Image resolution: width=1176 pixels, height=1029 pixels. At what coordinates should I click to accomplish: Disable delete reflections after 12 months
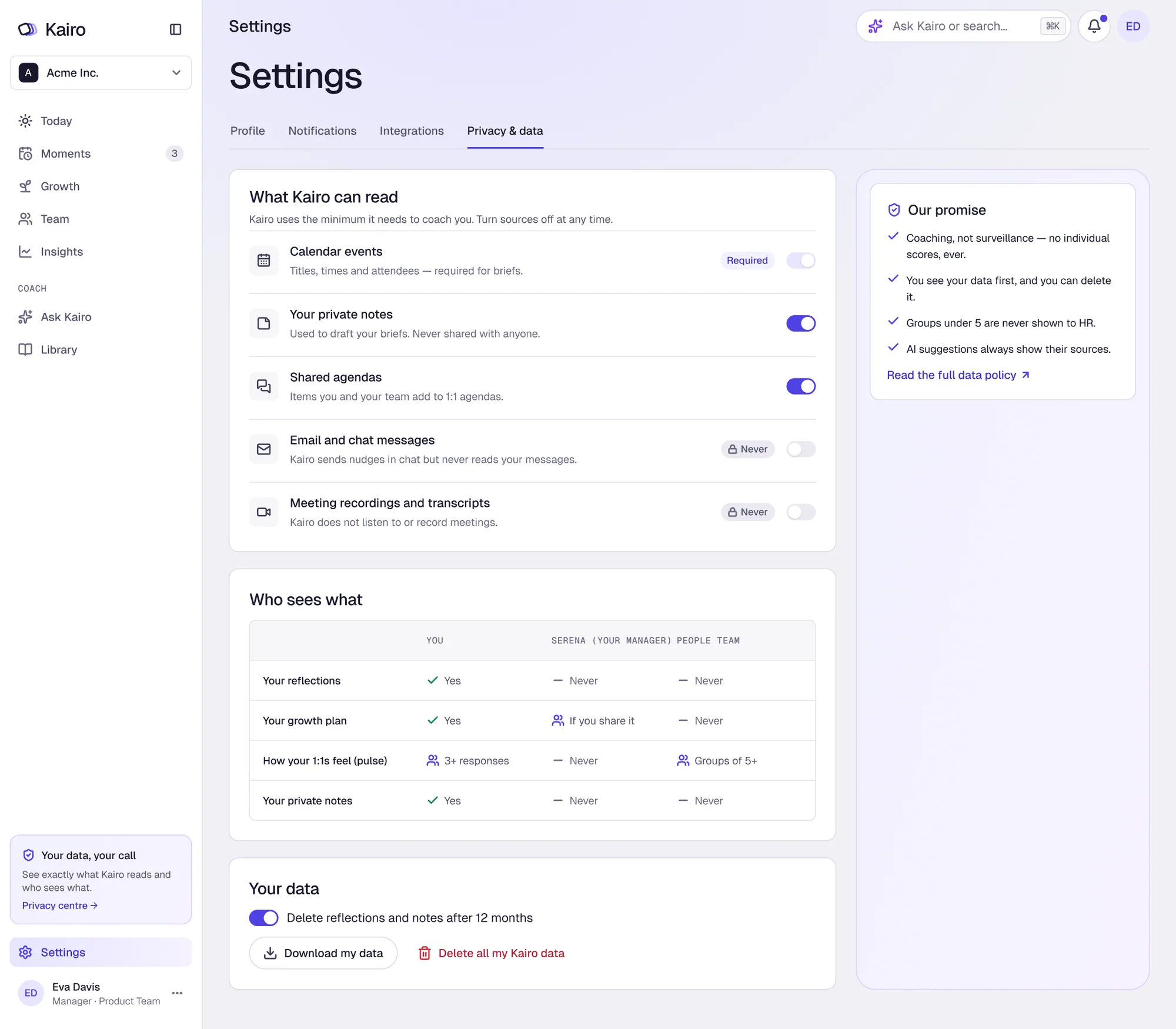[264, 918]
